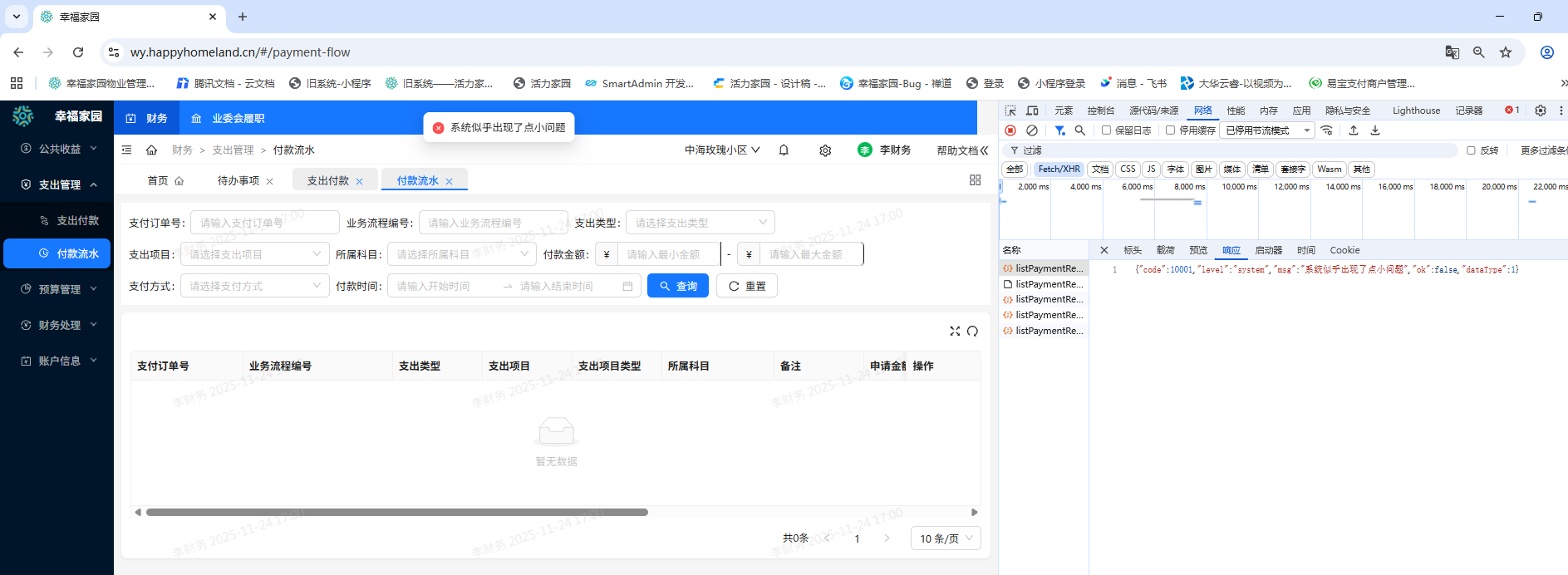Open the 10 条/页 page size selector
1568x575 pixels.
(946, 538)
